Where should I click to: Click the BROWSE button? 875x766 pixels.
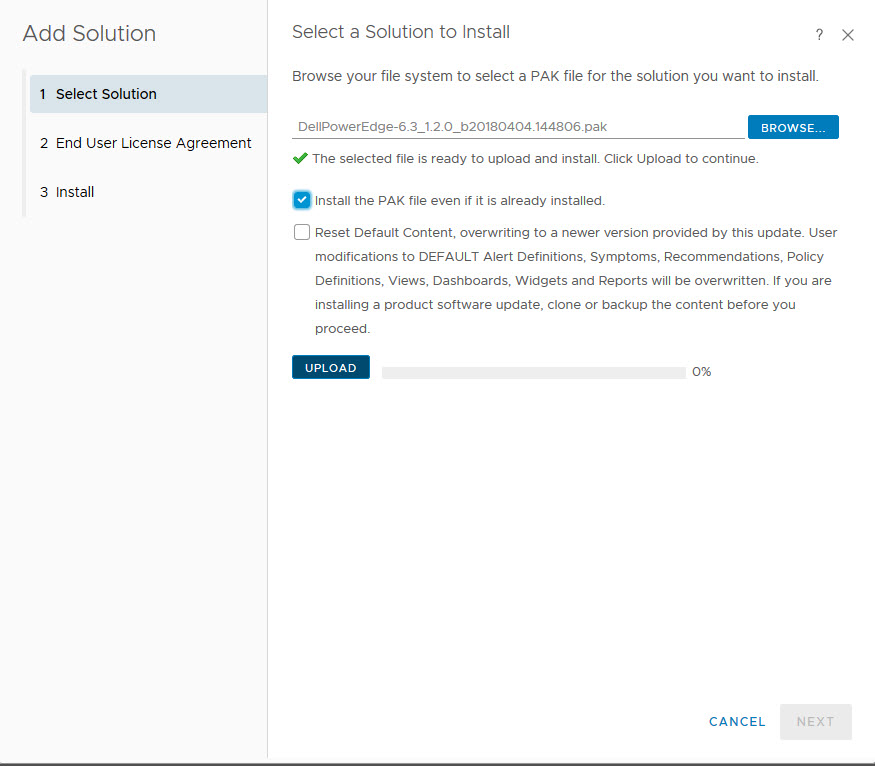click(792, 127)
